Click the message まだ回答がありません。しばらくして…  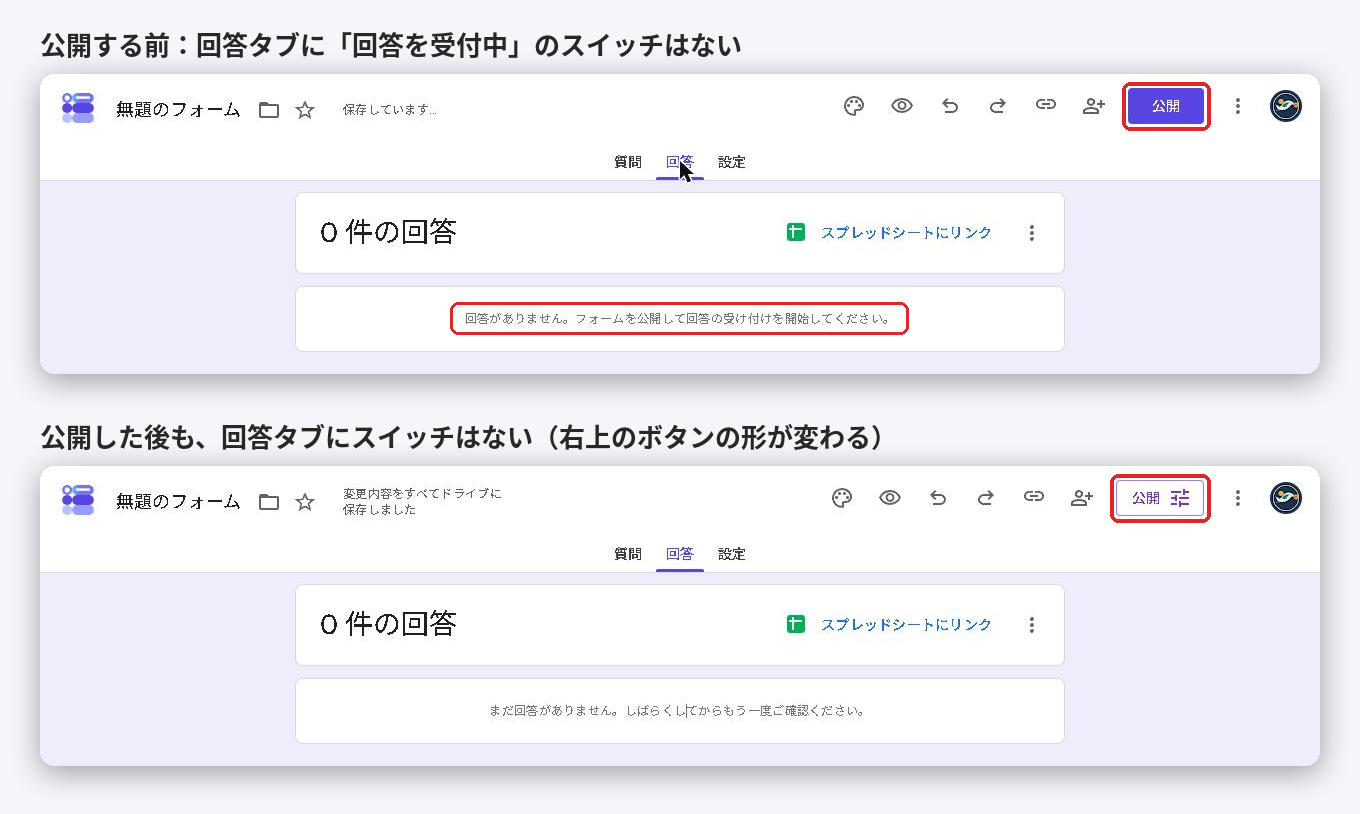pyautogui.click(x=677, y=711)
